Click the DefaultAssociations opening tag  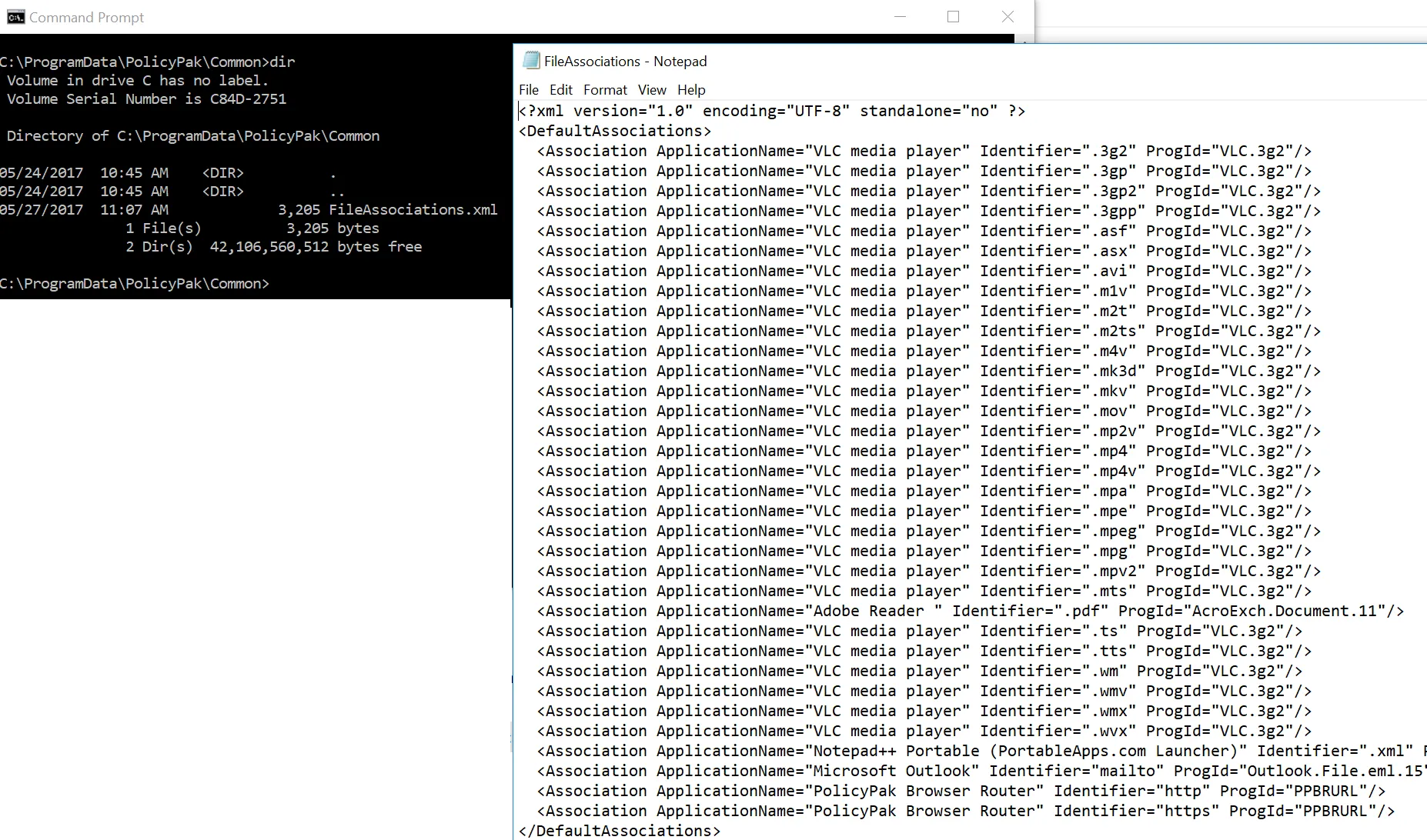(613, 131)
